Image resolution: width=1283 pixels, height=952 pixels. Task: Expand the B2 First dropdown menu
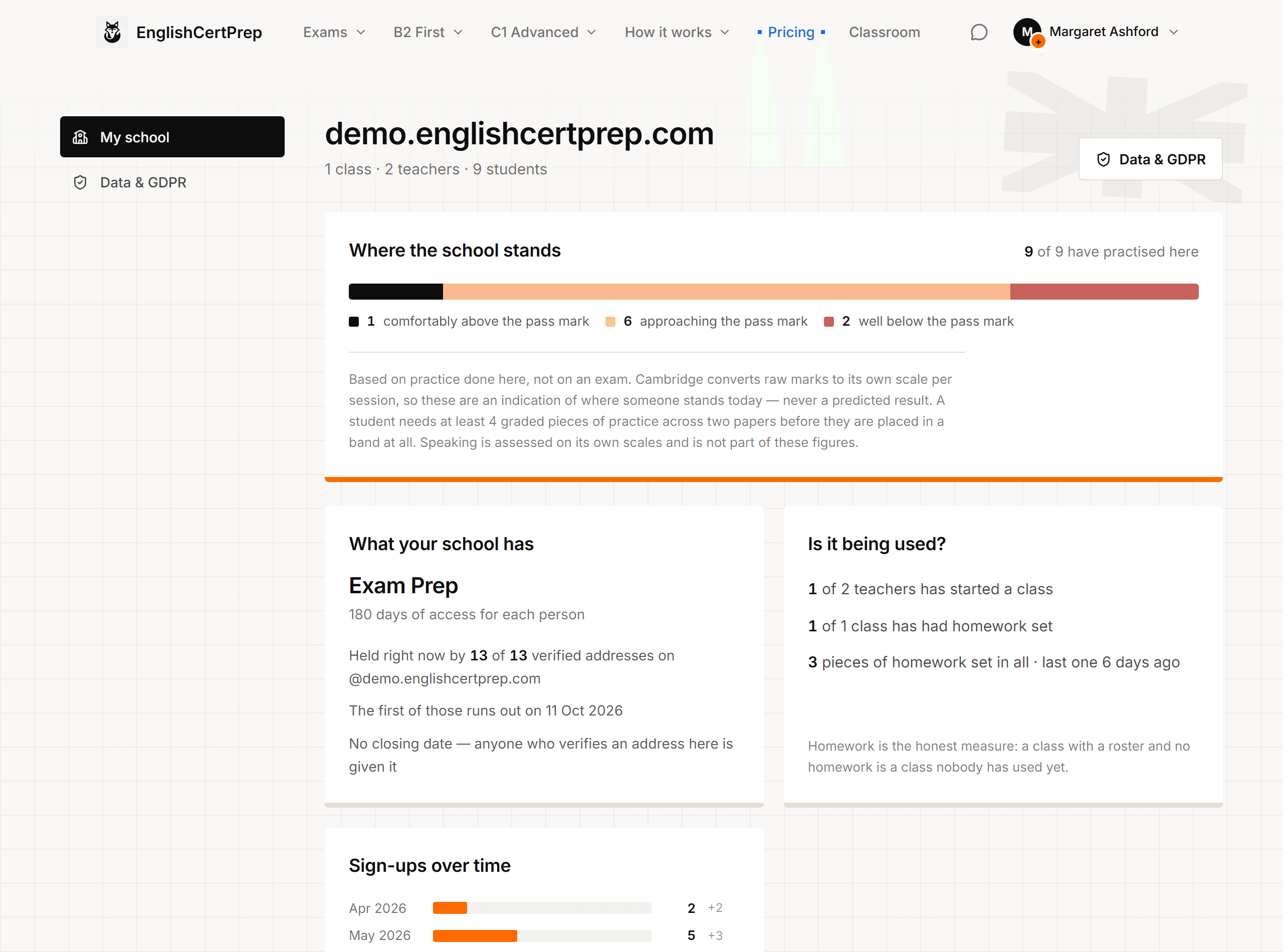click(428, 32)
